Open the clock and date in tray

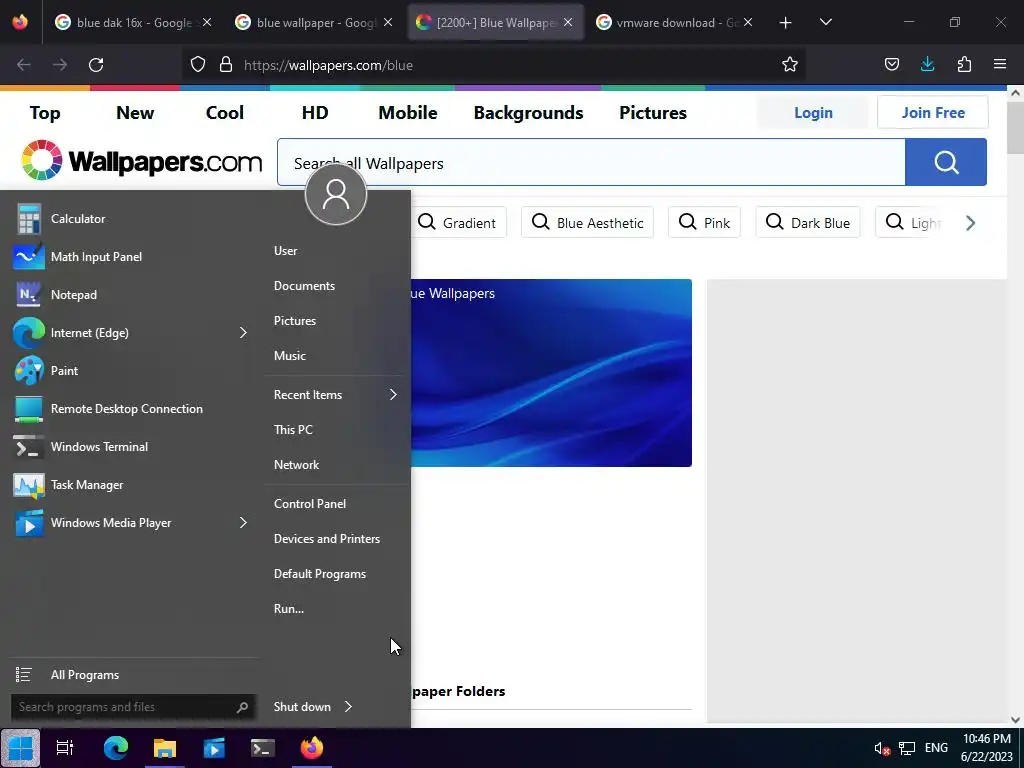click(x=987, y=748)
